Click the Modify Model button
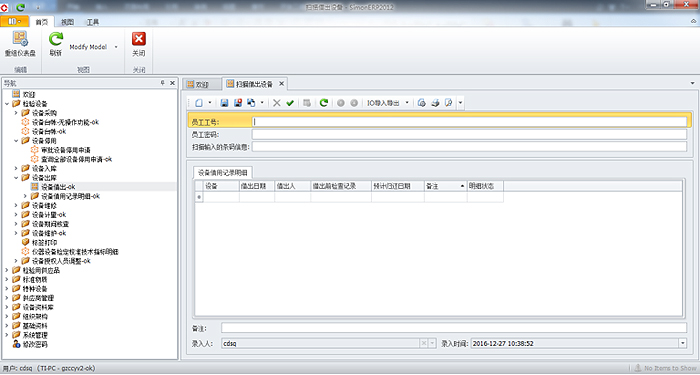 point(88,47)
